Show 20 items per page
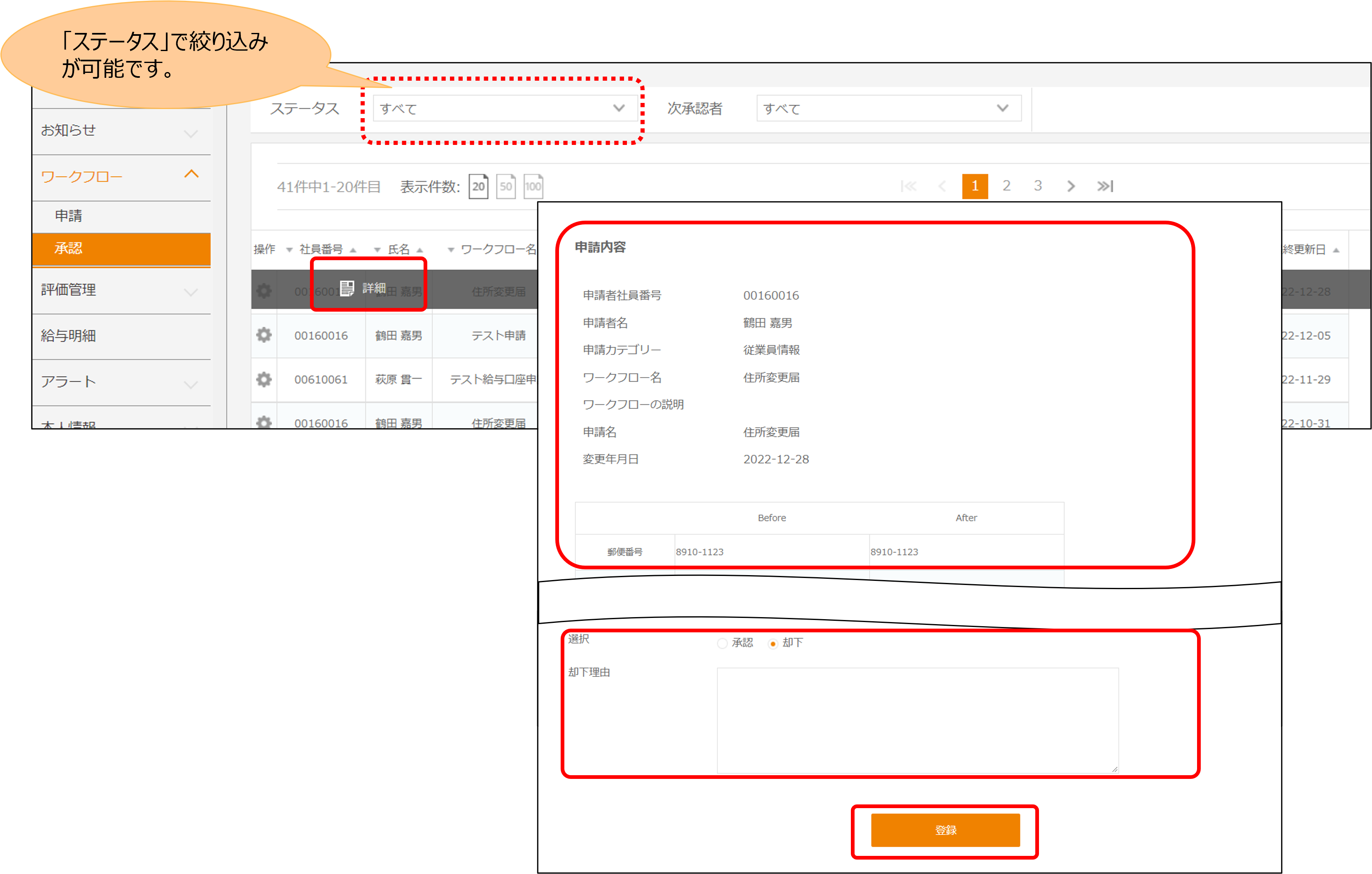 click(x=478, y=186)
